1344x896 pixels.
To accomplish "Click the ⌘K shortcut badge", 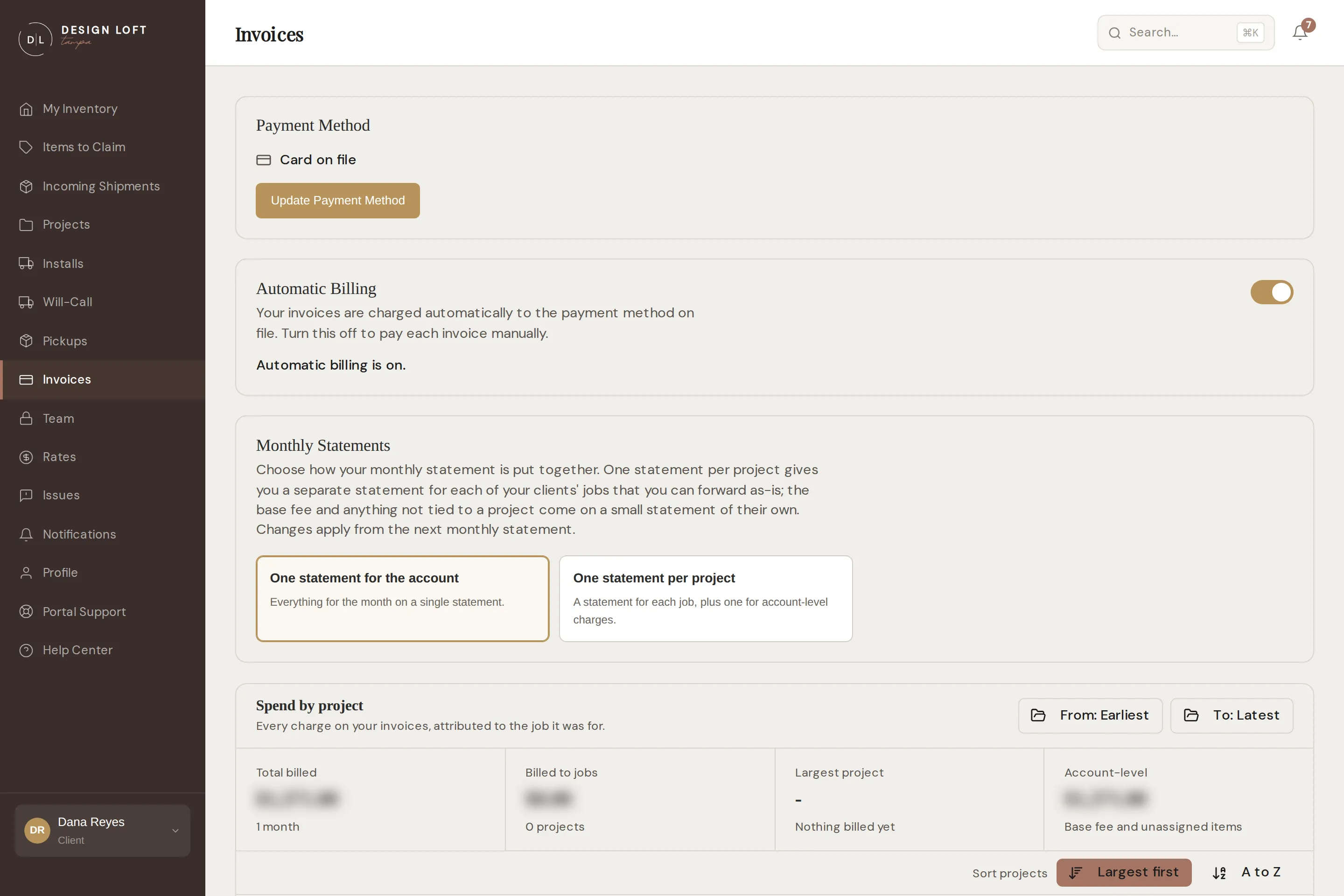I will 1250,33.
